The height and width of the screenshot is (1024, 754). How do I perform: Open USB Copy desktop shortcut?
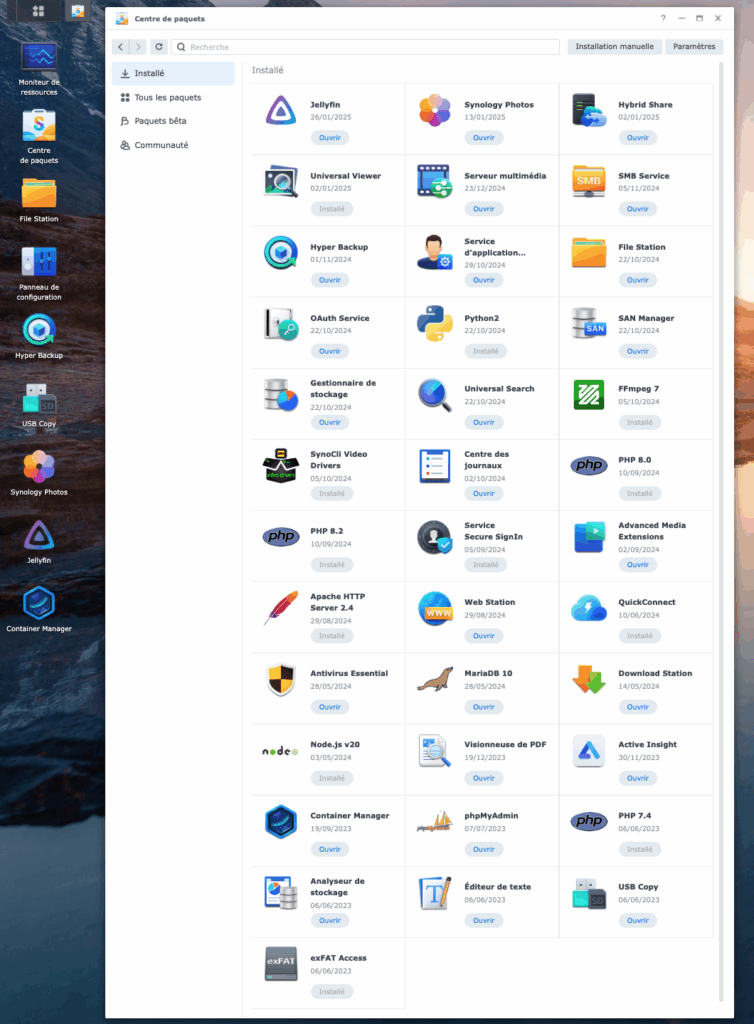(39, 406)
